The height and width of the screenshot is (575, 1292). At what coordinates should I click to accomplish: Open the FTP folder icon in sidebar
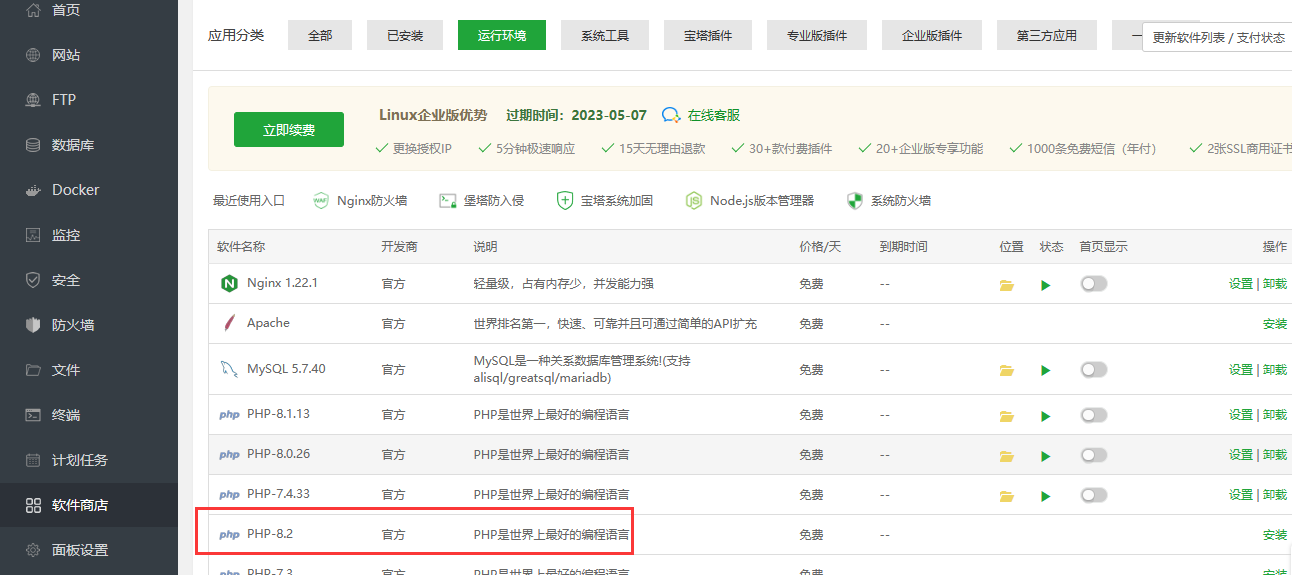tap(33, 100)
